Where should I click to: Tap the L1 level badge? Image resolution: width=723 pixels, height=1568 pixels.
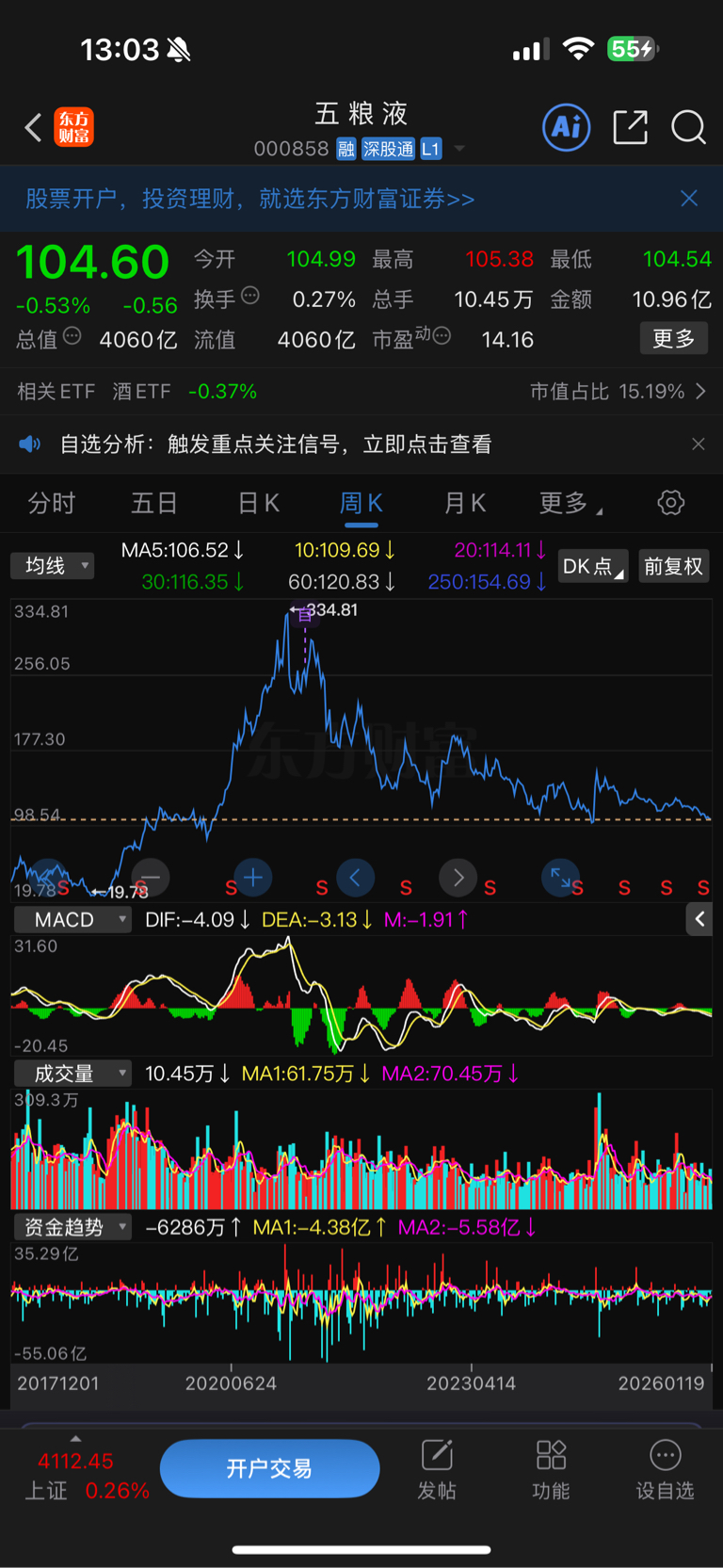[430, 149]
